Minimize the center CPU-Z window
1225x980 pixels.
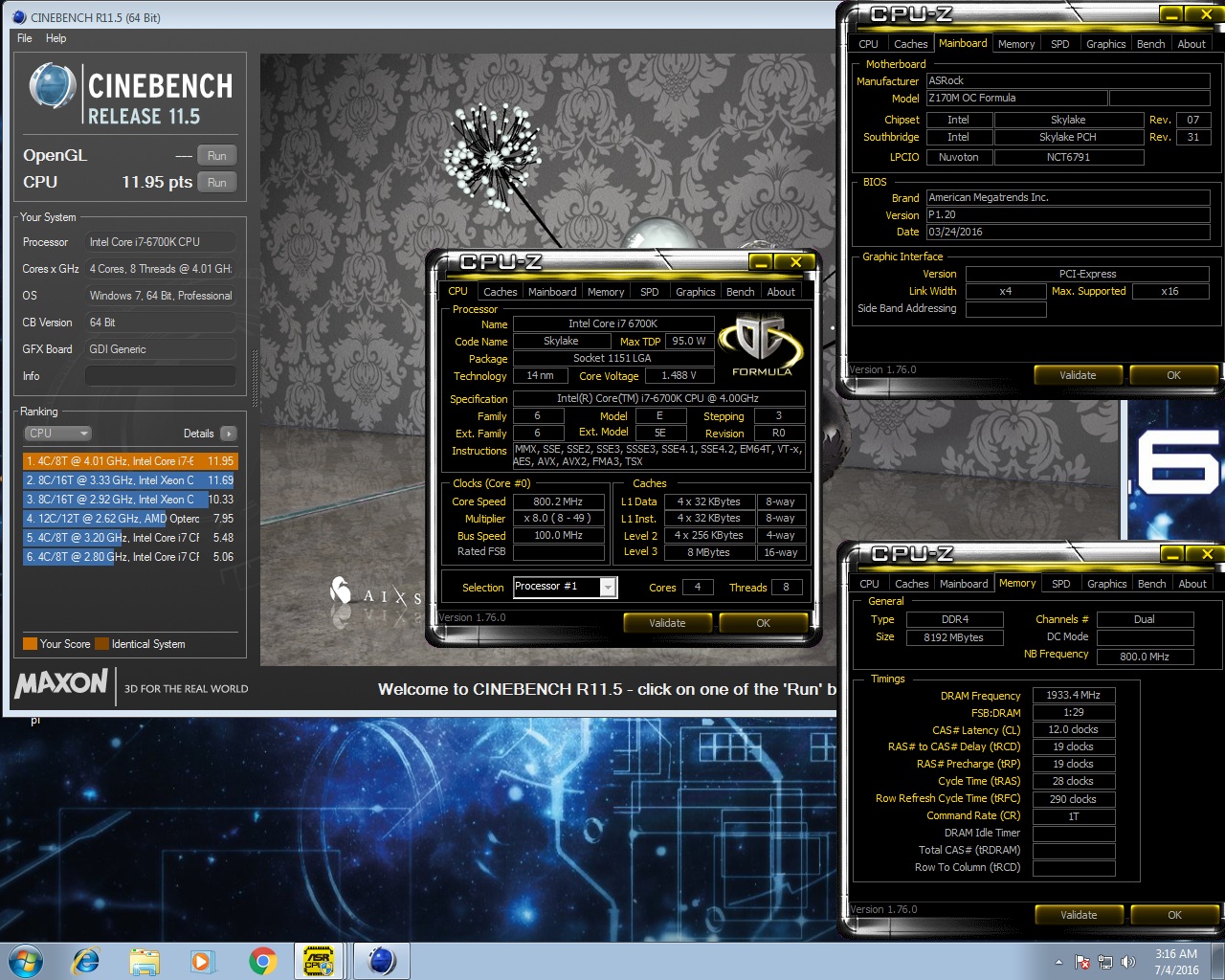pyautogui.click(x=761, y=262)
